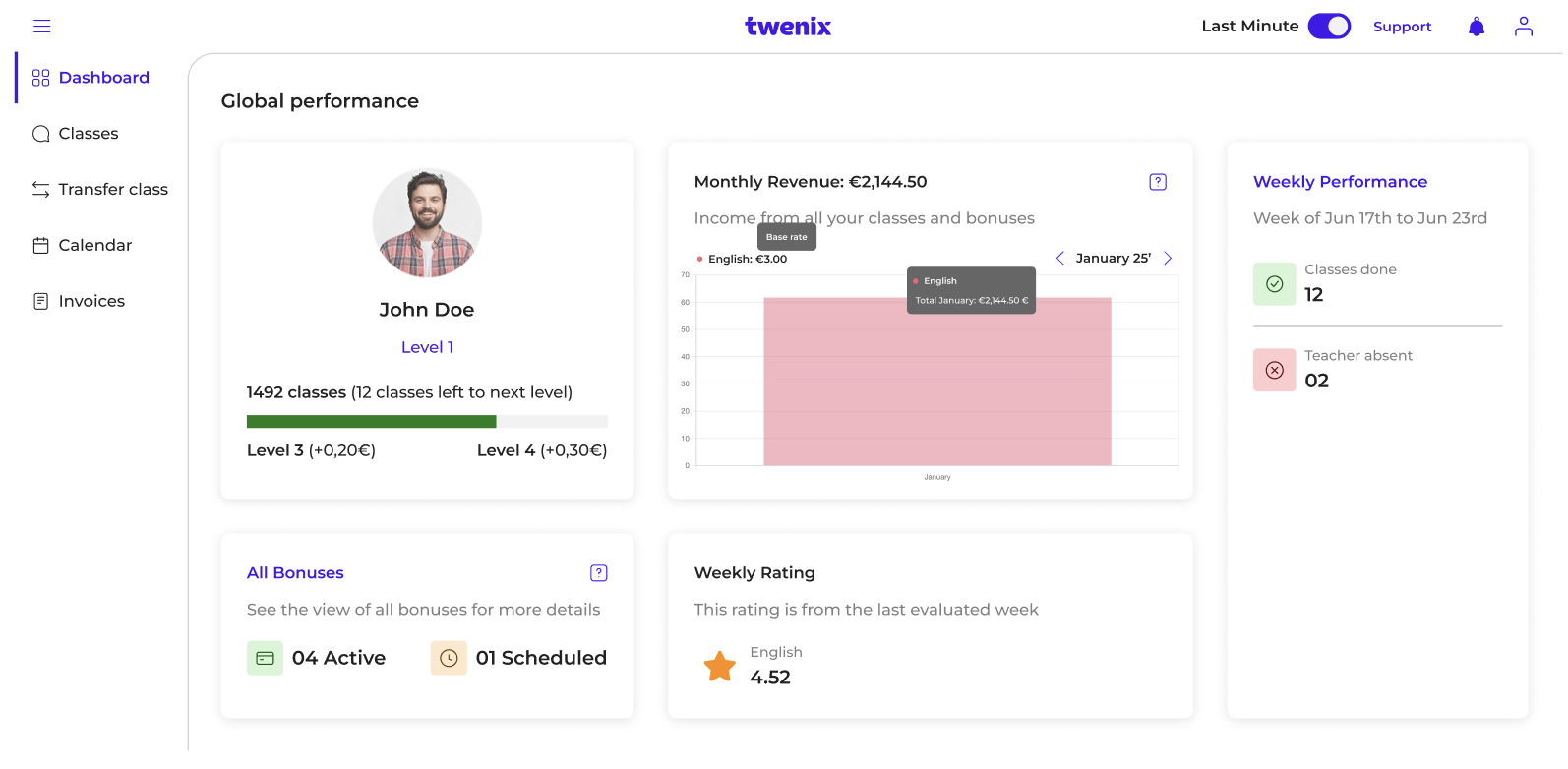Viewport: 1568px width, 769px height.
Task: Click the Monthly Revenue help icon
Action: 1158,182
